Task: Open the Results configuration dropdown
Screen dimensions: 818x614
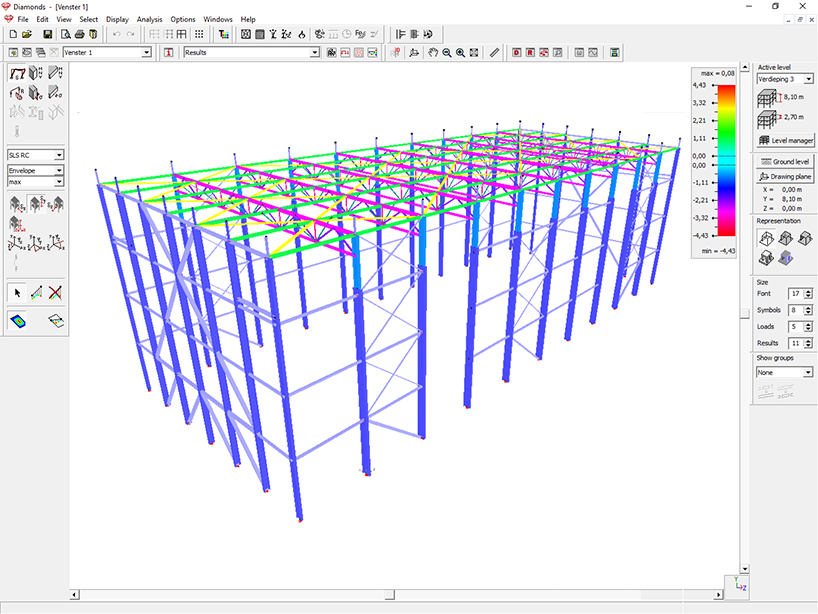Action: [314, 52]
